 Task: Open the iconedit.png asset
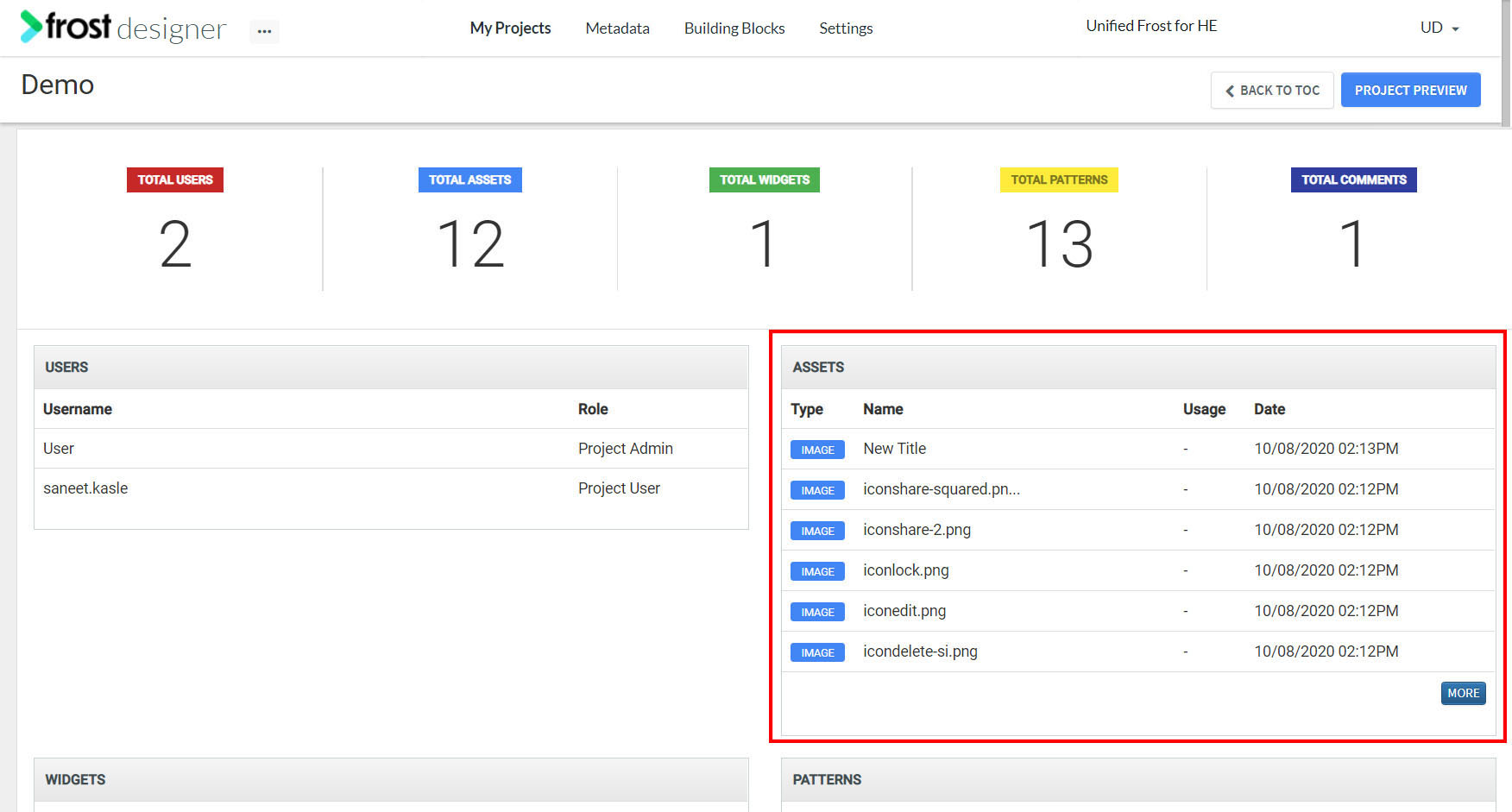tap(904, 611)
